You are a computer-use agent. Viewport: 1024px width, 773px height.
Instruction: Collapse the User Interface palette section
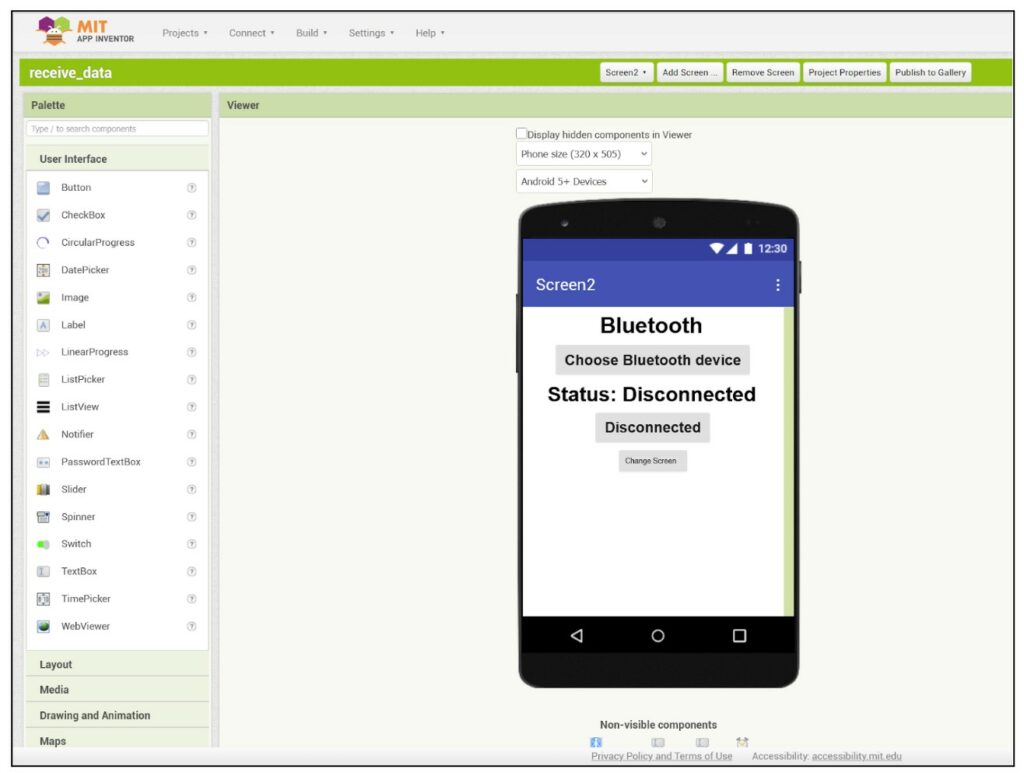click(x=118, y=159)
